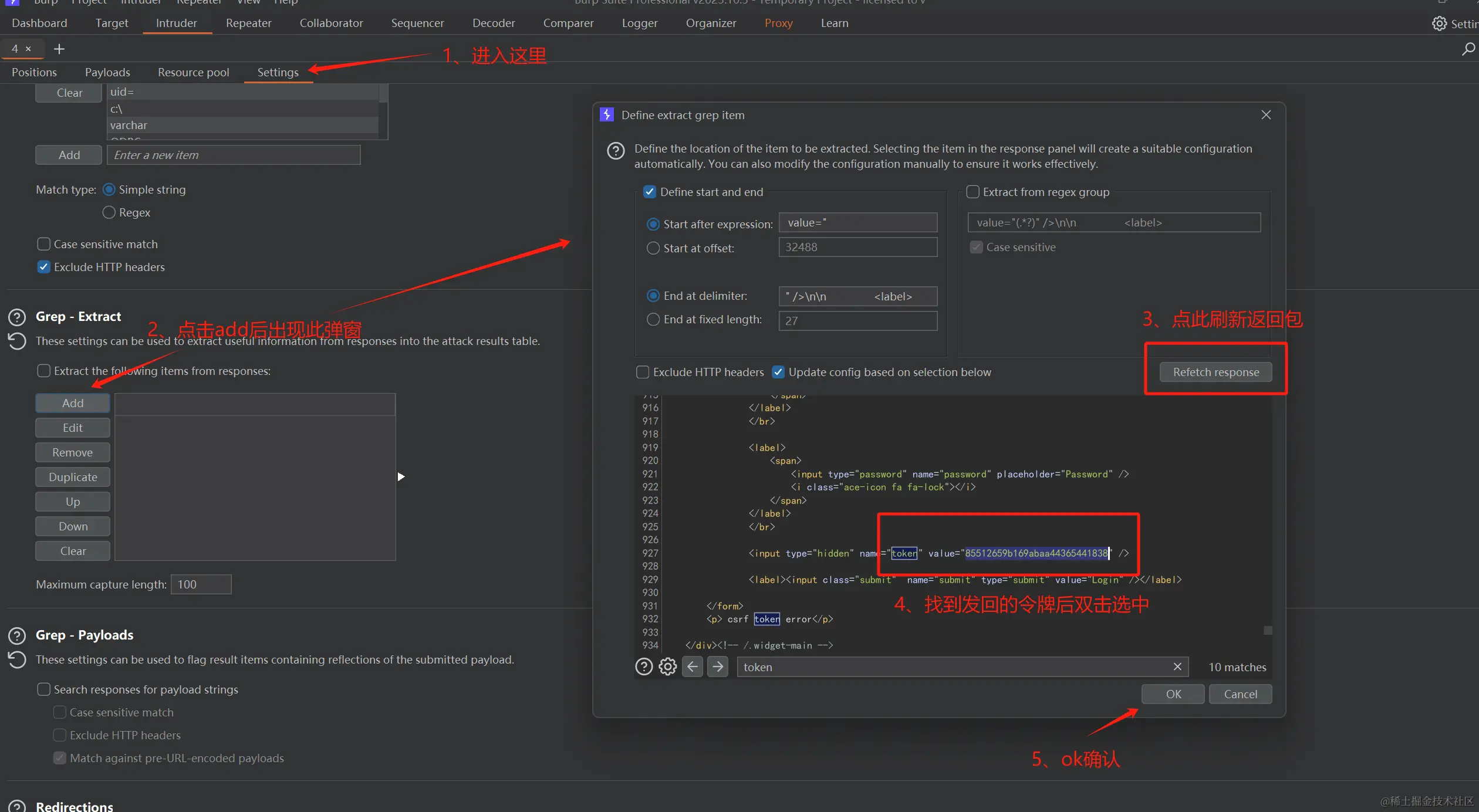Viewport: 1479px width, 812px height.
Task: Click the Move Down button
Action: click(x=73, y=526)
